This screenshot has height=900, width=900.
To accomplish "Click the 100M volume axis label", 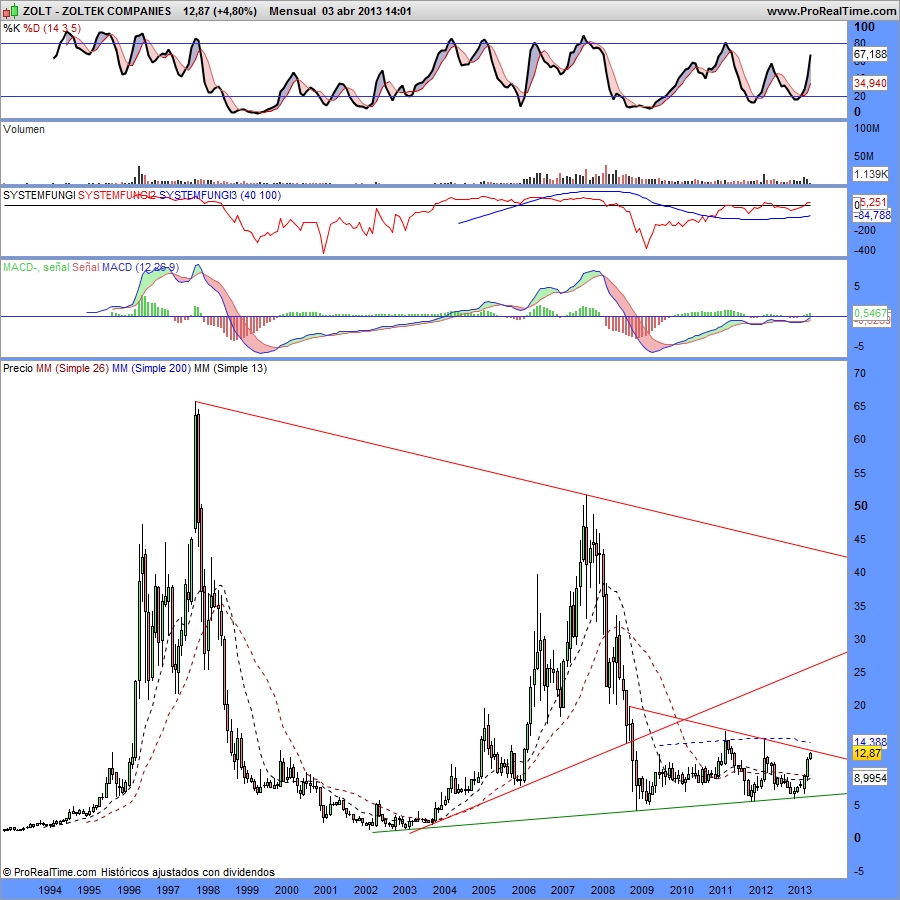I will (867, 129).
